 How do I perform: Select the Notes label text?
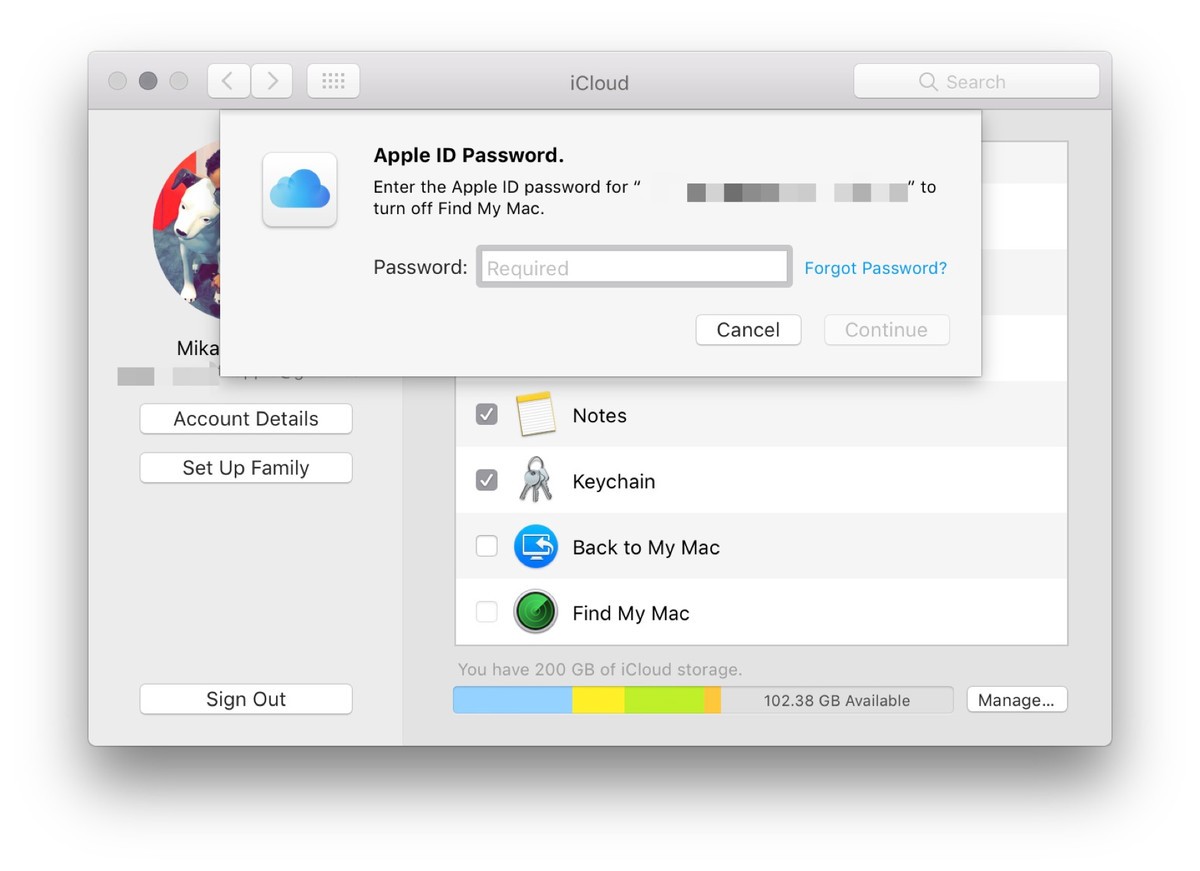(600, 416)
